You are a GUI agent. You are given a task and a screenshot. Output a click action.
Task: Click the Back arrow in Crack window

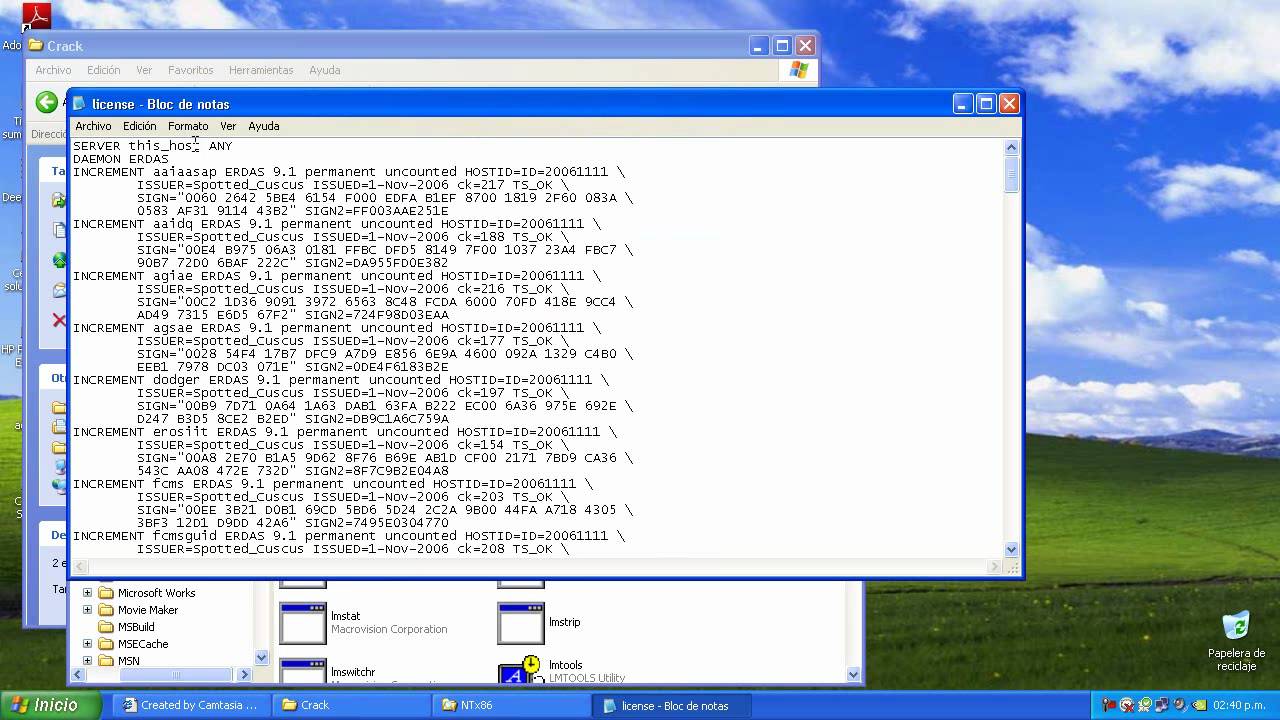click(x=47, y=102)
